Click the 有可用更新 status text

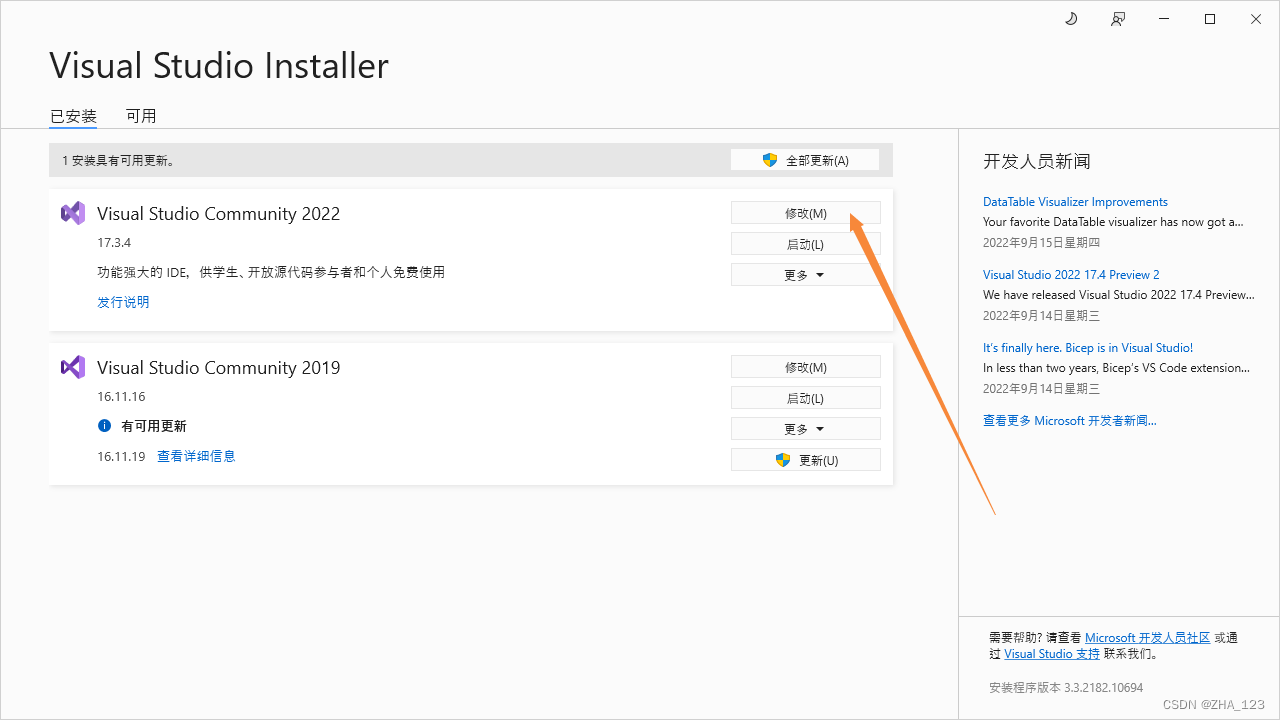pos(154,426)
